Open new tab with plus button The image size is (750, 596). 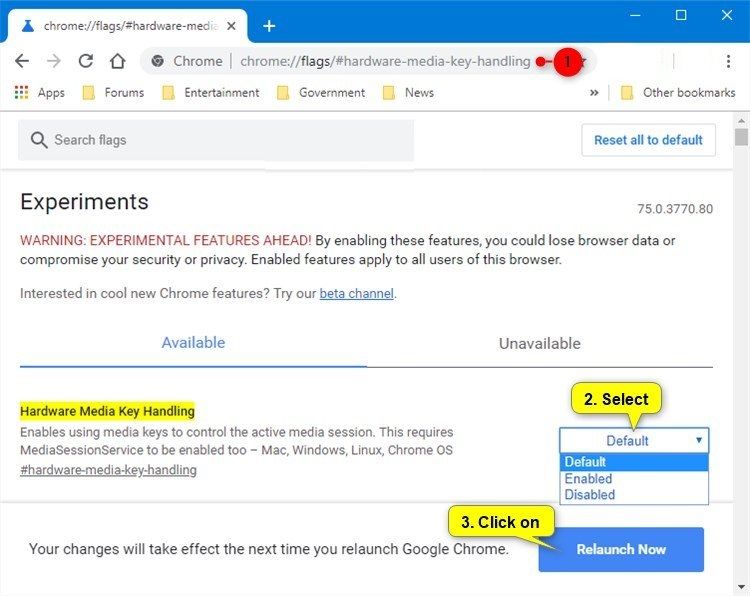(x=269, y=26)
